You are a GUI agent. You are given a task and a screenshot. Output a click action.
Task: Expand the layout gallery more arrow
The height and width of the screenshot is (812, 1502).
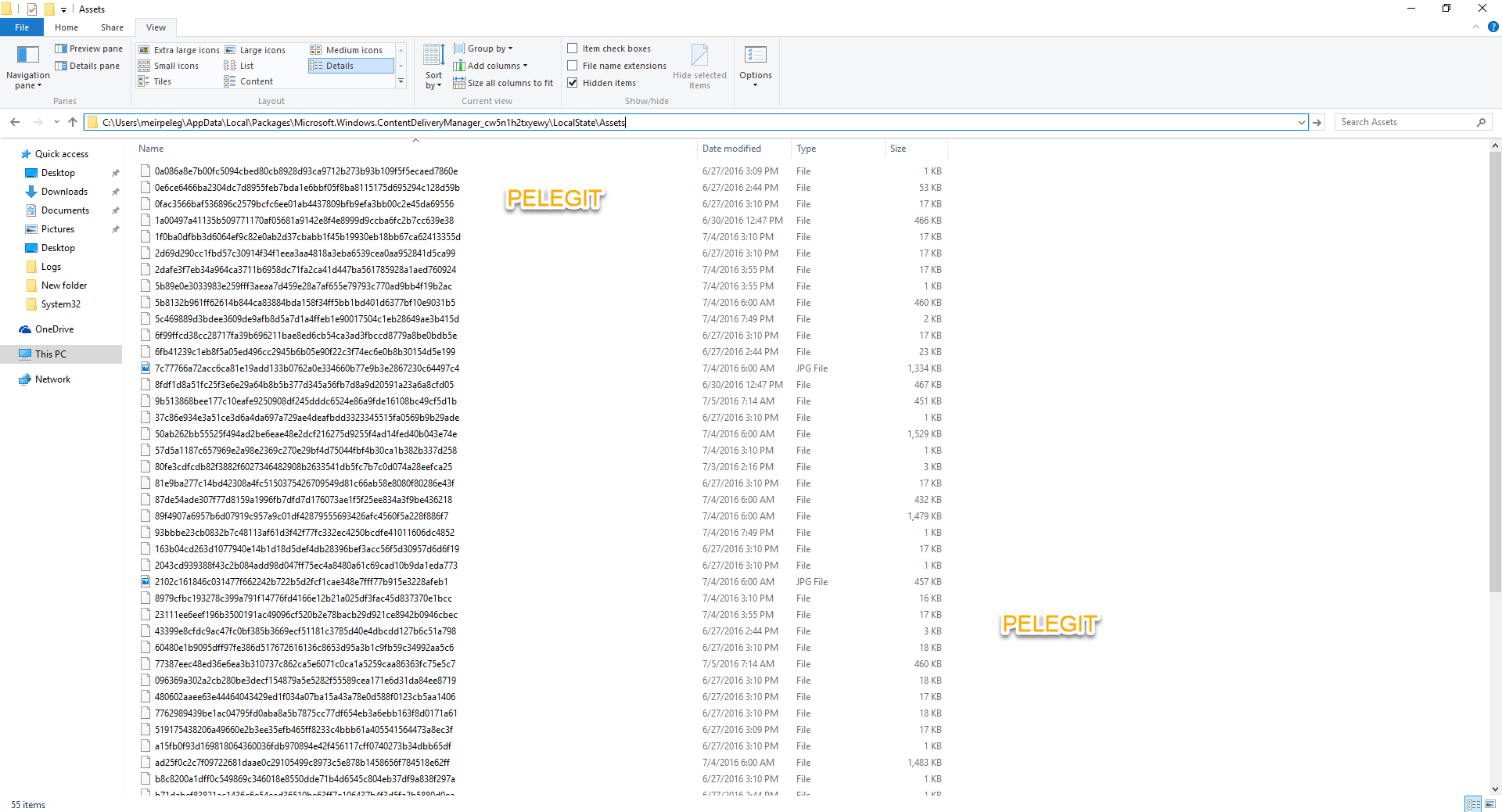[x=401, y=81]
